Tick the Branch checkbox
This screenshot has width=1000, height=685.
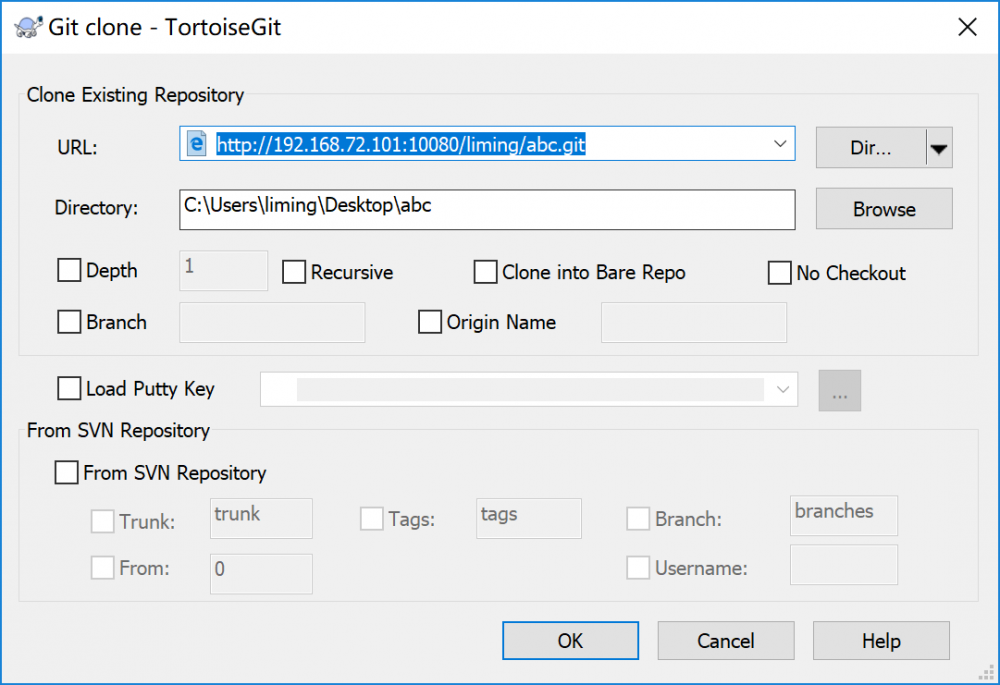click(70, 322)
